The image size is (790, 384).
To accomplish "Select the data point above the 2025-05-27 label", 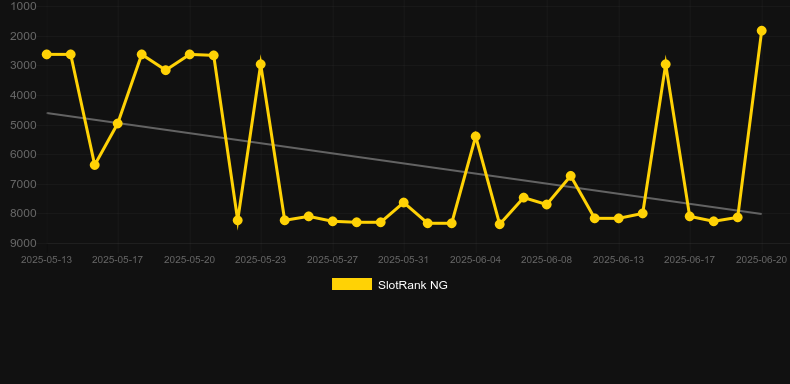I will click(x=333, y=221).
